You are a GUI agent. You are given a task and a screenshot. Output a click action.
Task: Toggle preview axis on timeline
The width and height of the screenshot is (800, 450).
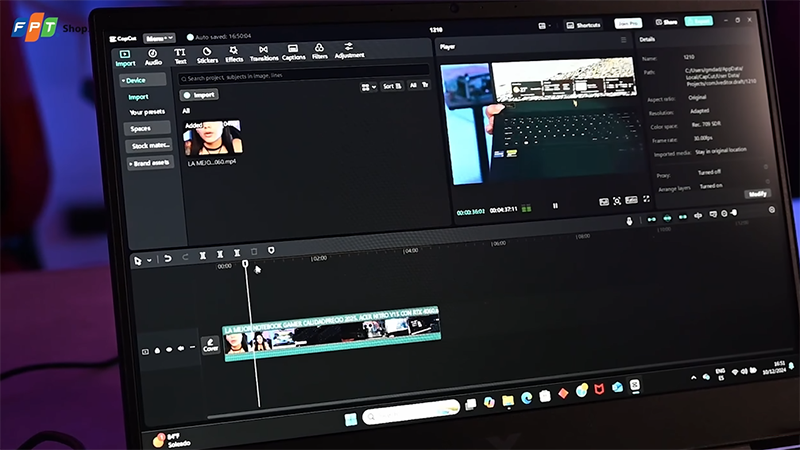(x=698, y=216)
